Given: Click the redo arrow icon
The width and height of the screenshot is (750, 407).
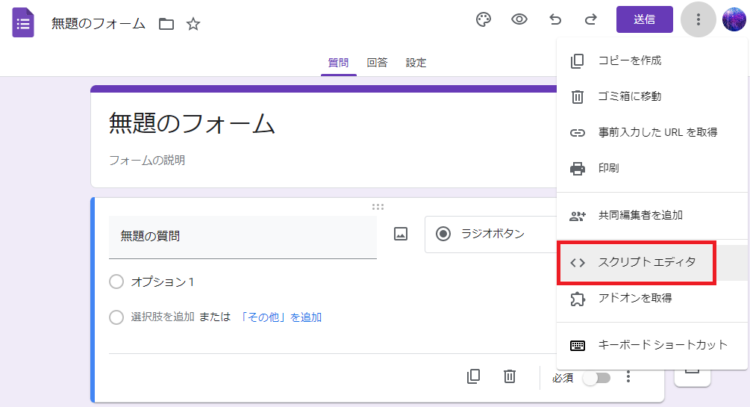Looking at the screenshot, I should [x=591, y=20].
